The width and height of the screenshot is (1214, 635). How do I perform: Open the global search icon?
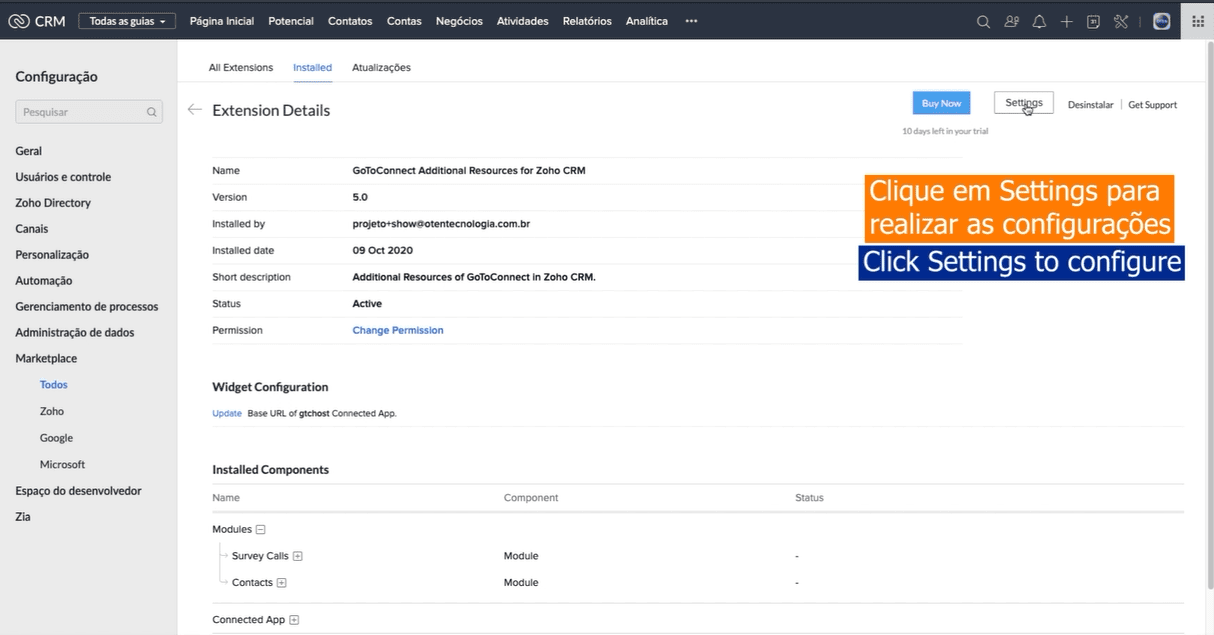(983, 21)
